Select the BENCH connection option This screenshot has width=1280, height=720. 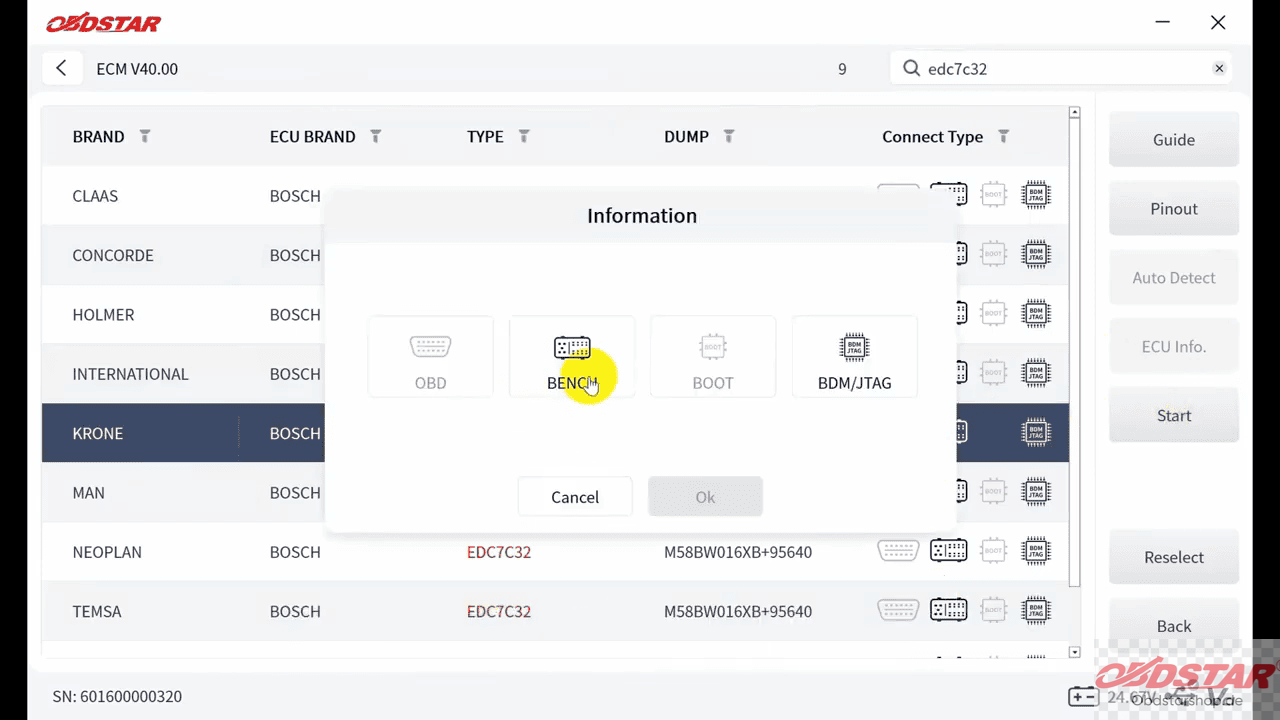coord(572,357)
